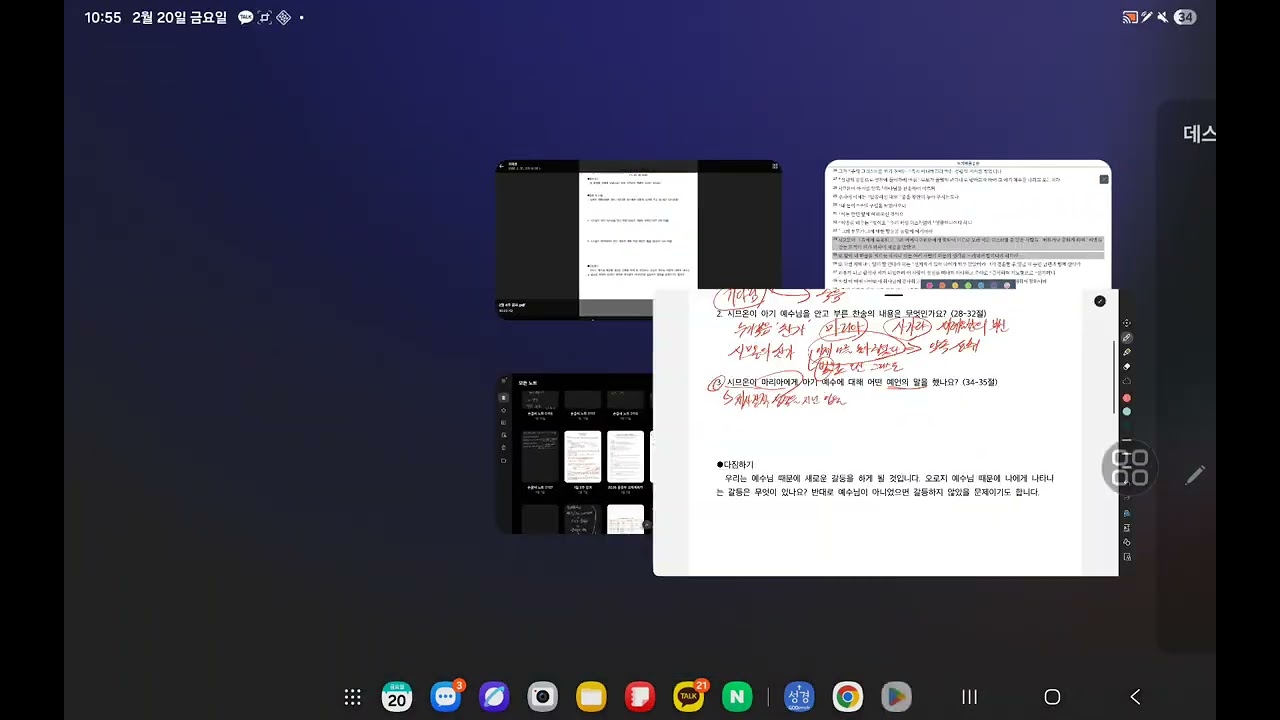This screenshot has width=1280, height=720.
Task: Tap the battery indicator showing 34
Action: 1185,17
